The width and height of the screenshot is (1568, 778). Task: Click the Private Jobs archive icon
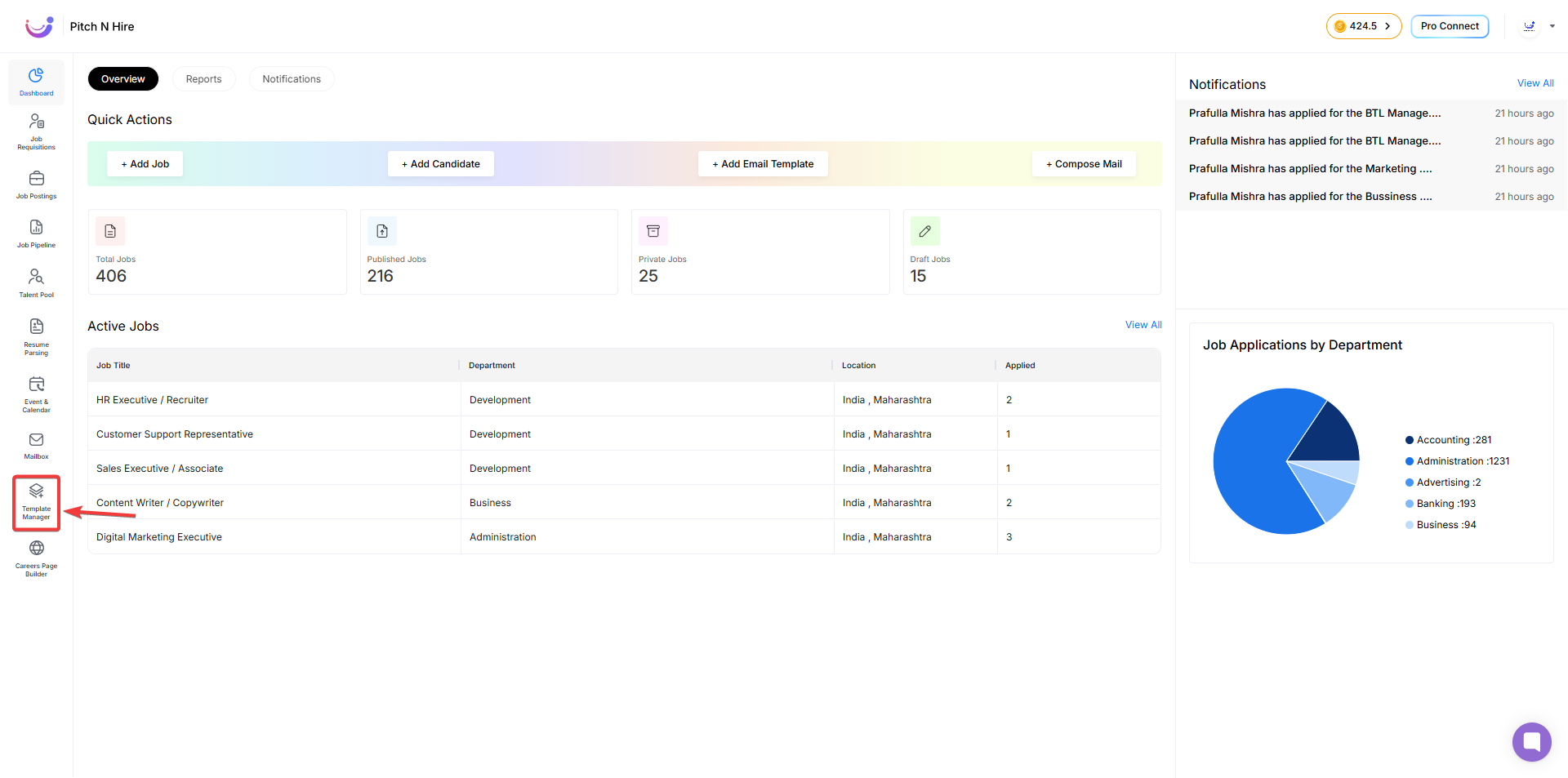(x=653, y=231)
